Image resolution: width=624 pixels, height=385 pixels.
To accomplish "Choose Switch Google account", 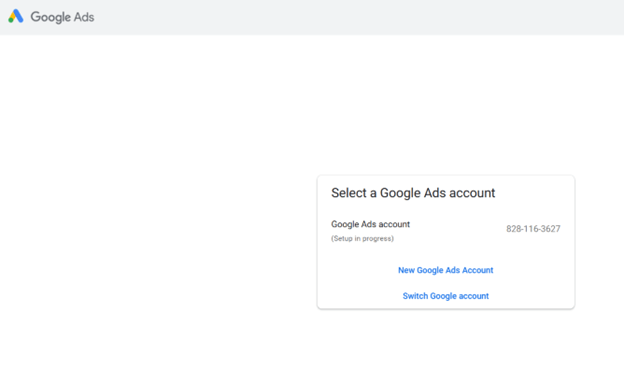I will tap(446, 296).
